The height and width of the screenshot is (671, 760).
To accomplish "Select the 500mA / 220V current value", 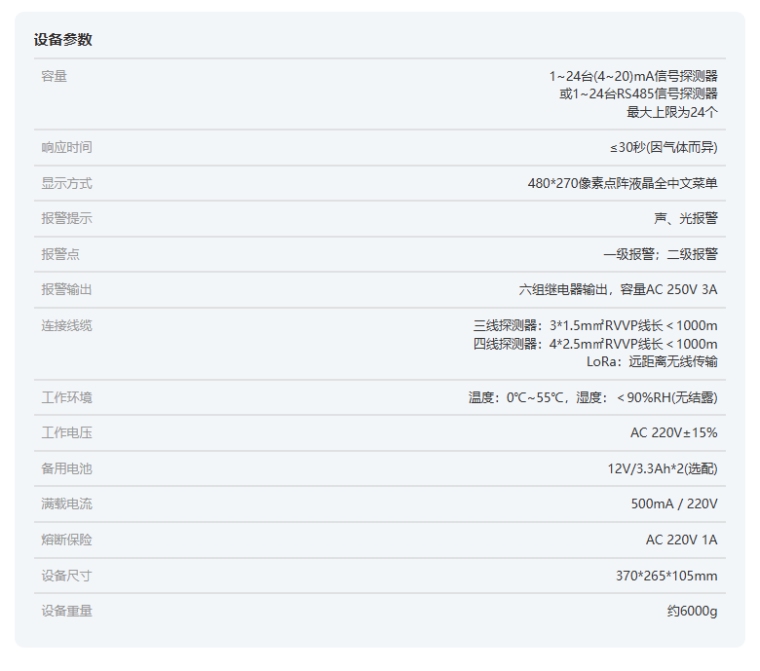I will 674,504.
